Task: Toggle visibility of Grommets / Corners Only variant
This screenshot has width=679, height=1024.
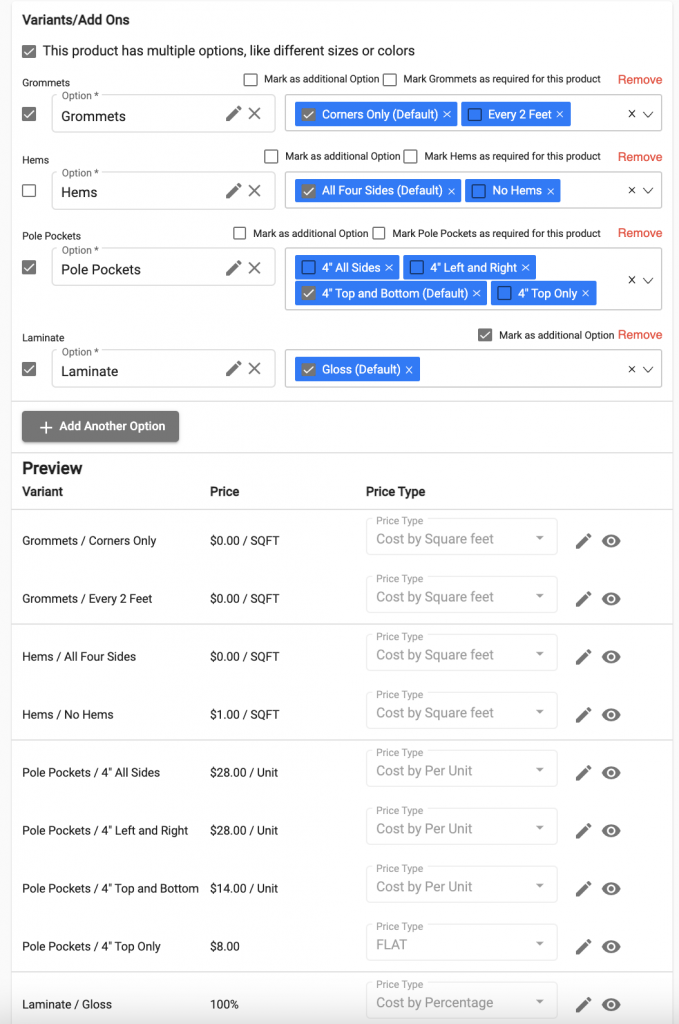Action: click(x=611, y=541)
